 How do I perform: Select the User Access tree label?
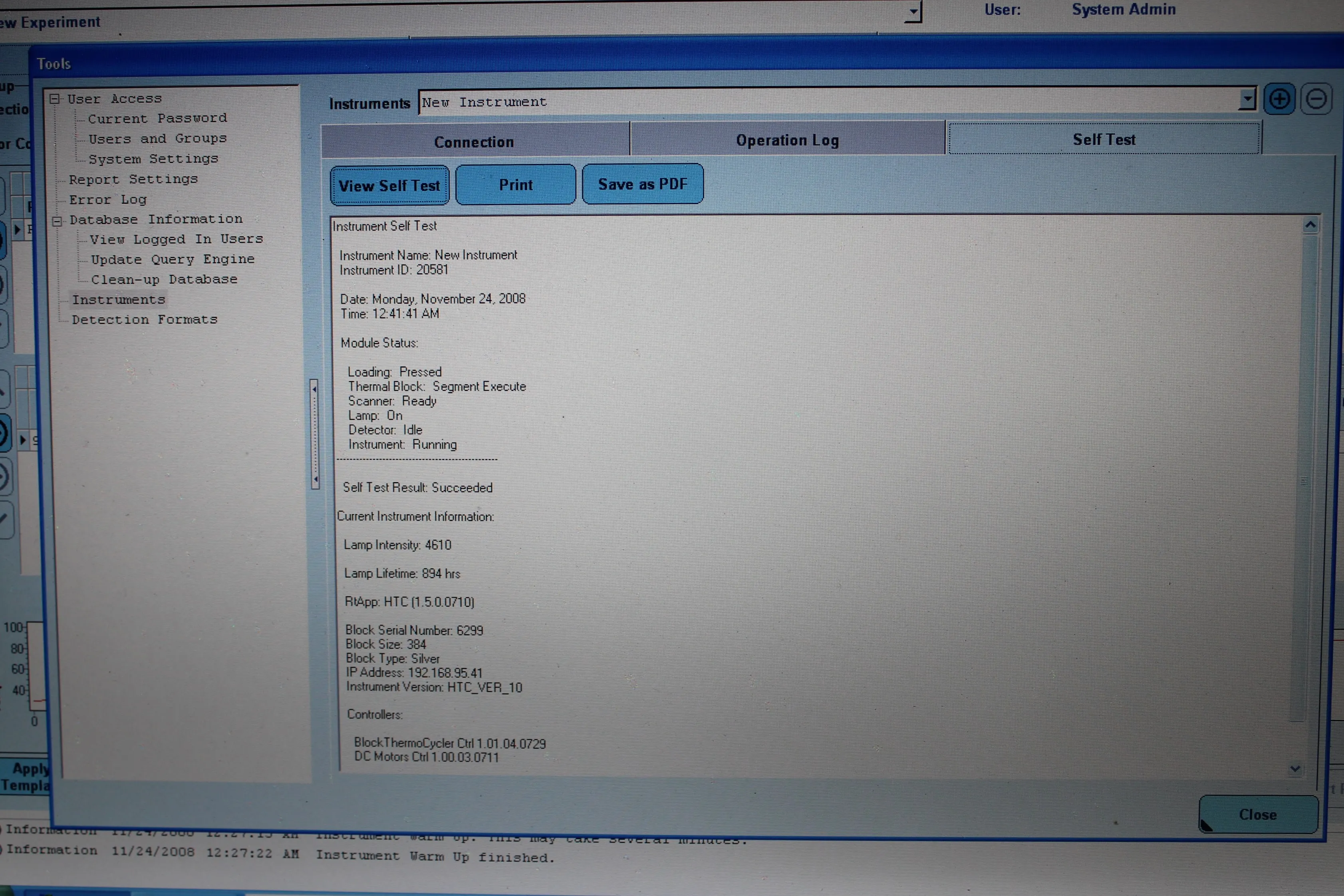tap(114, 98)
